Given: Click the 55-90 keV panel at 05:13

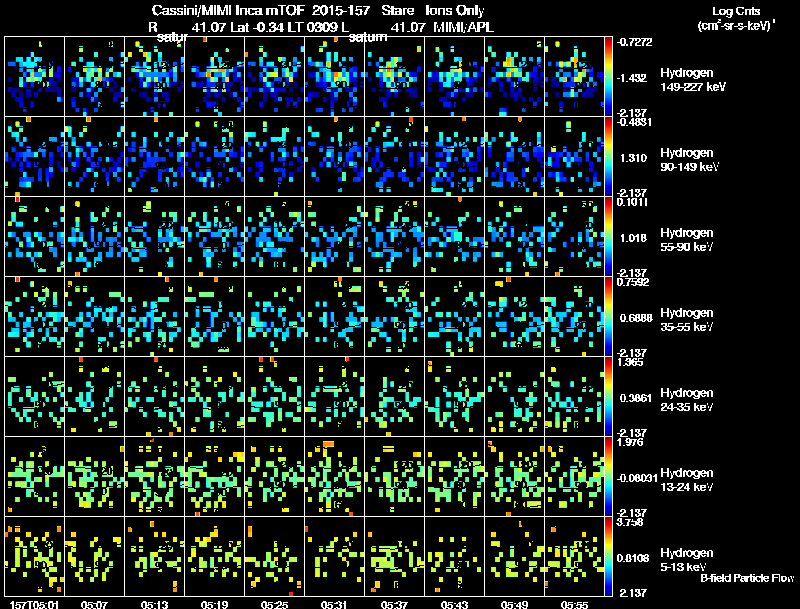Looking at the screenshot, I should click(155, 237).
